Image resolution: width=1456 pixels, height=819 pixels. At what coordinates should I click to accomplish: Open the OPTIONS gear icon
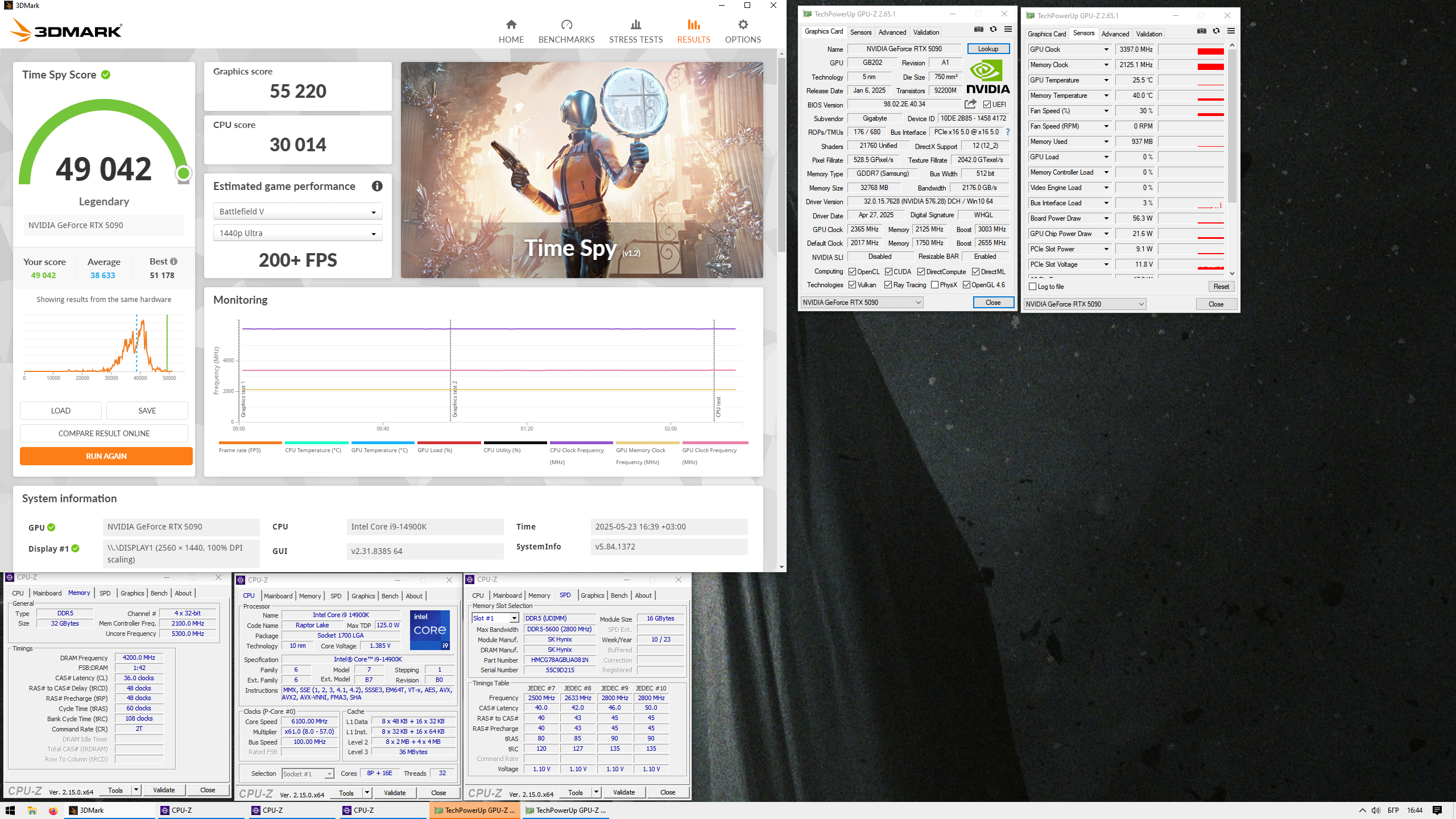pos(743,24)
